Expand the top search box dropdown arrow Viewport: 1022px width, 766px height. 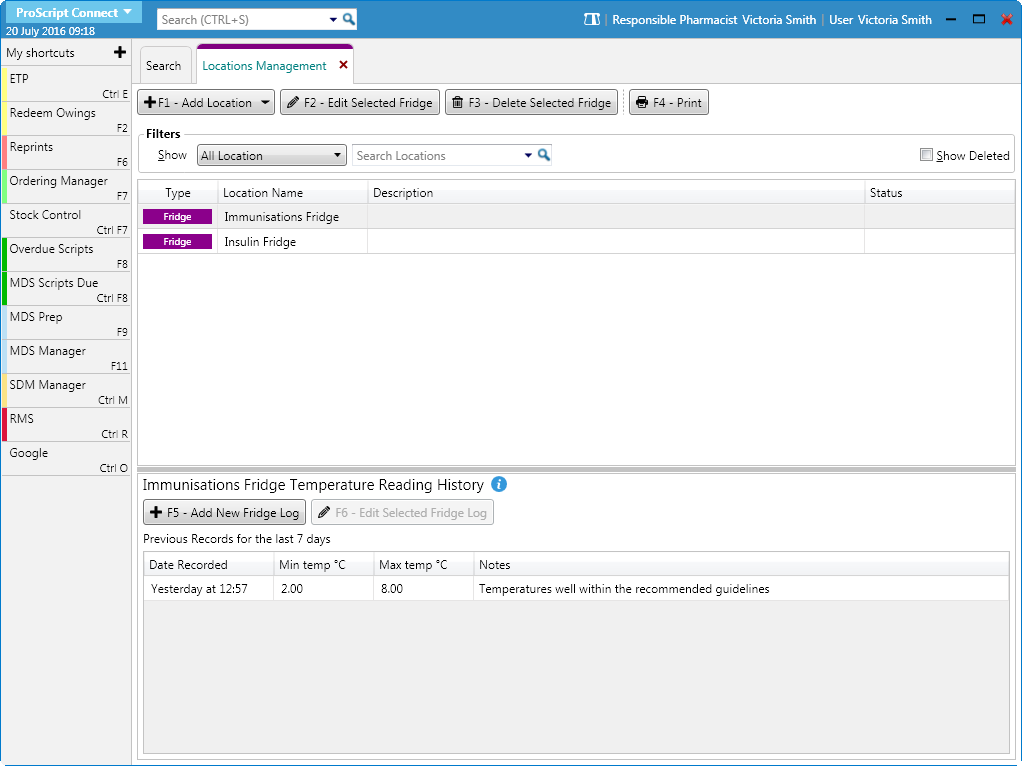point(333,20)
